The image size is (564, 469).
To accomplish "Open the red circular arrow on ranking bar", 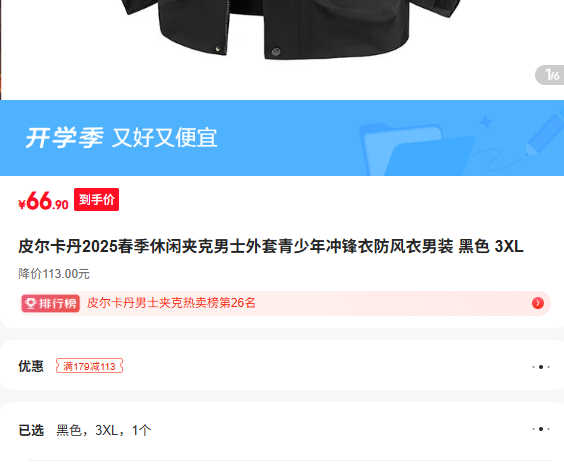I will pyautogui.click(x=538, y=303).
